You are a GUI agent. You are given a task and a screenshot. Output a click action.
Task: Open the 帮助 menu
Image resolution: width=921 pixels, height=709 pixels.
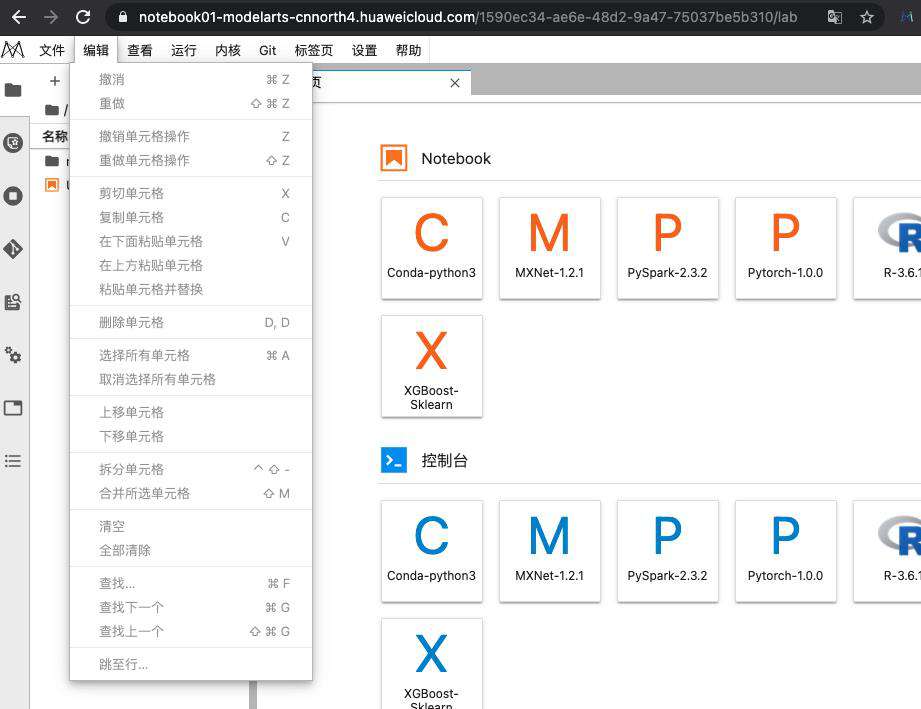(408, 51)
